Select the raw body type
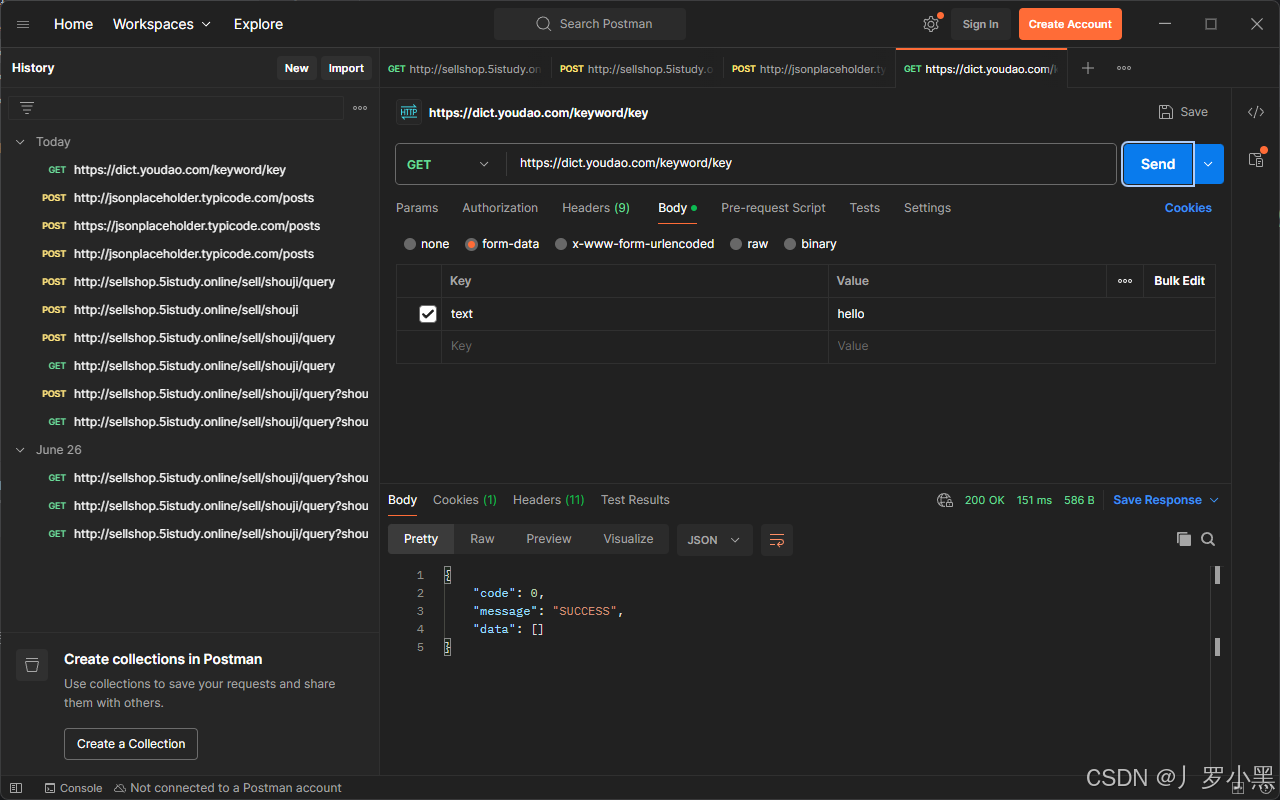Screen dimensions: 1280x800 click(x=737, y=244)
